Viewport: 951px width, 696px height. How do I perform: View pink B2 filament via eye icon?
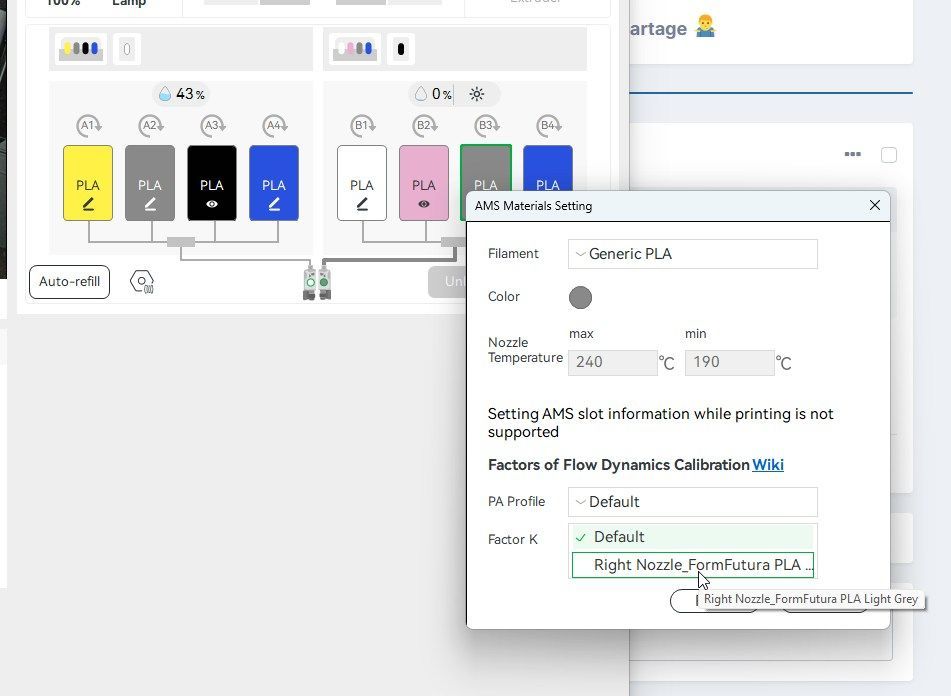424,204
